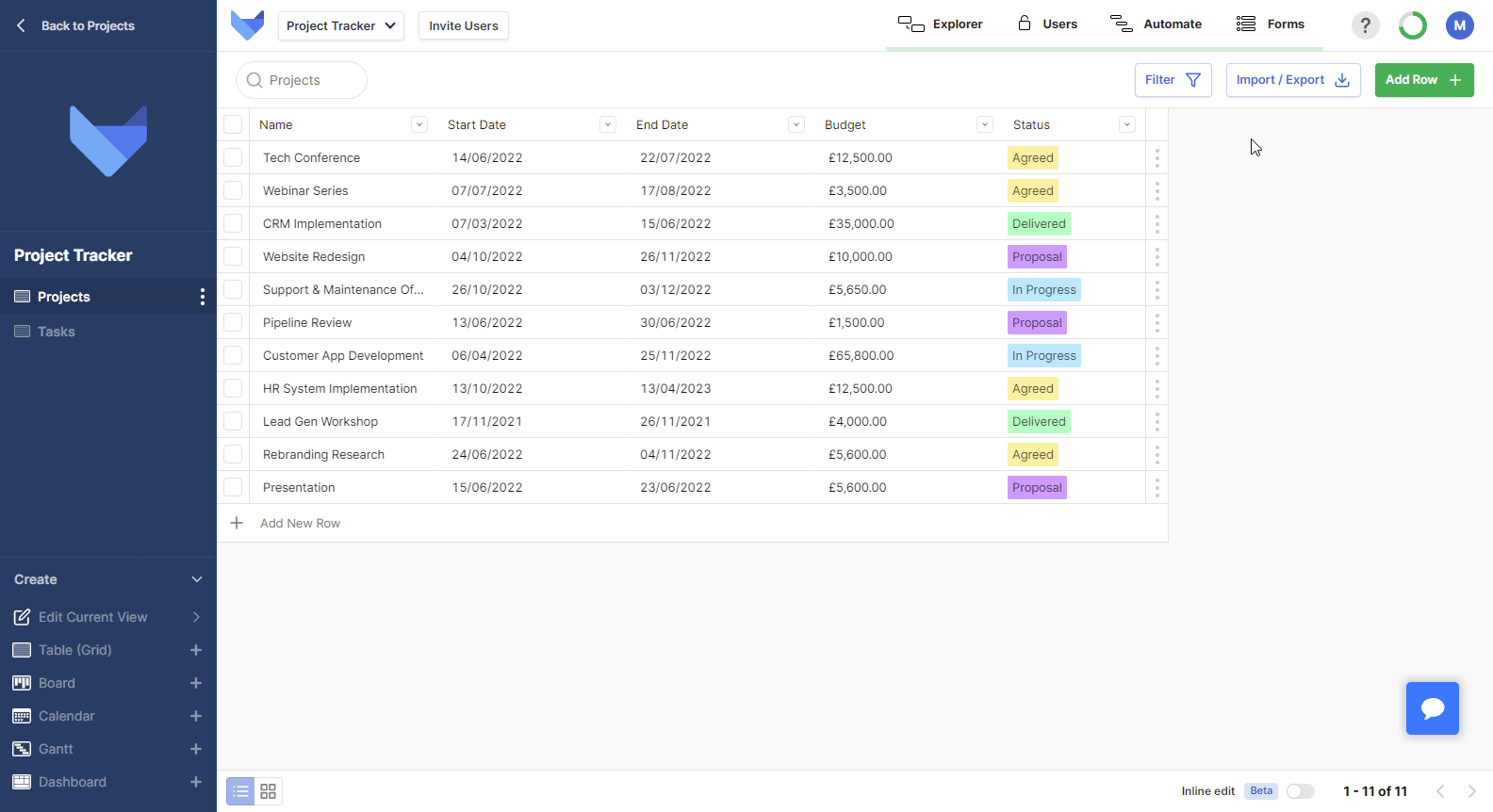Click Back to Projects link
This screenshot has height=812, width=1493.
click(x=75, y=25)
